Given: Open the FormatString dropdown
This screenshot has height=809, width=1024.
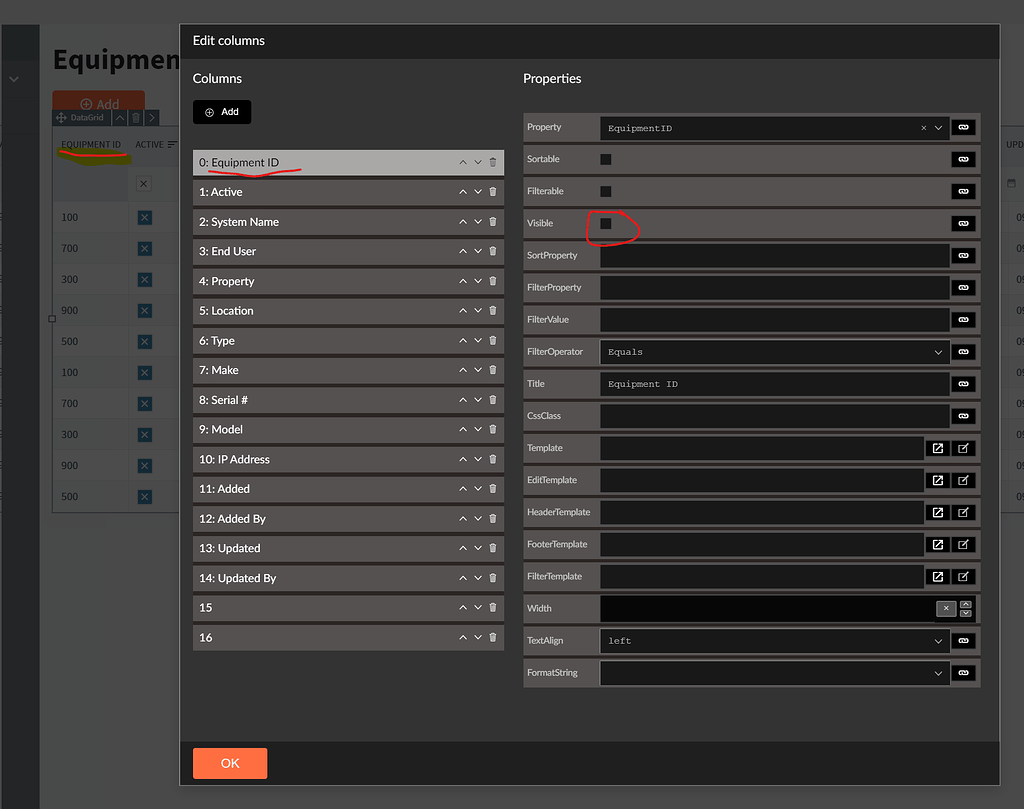Looking at the screenshot, I should 774,673.
